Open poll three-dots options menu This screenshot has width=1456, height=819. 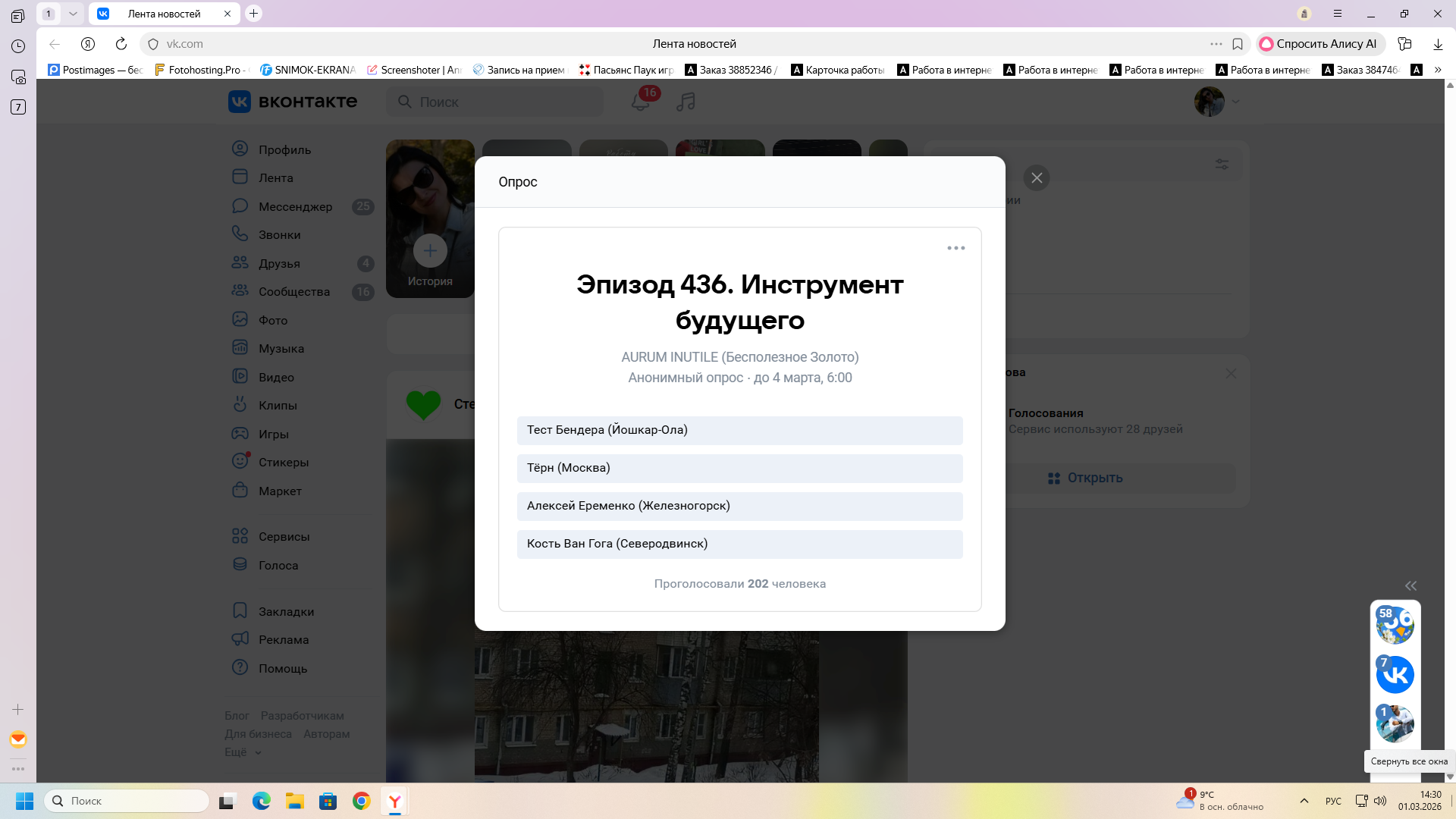[x=955, y=248]
